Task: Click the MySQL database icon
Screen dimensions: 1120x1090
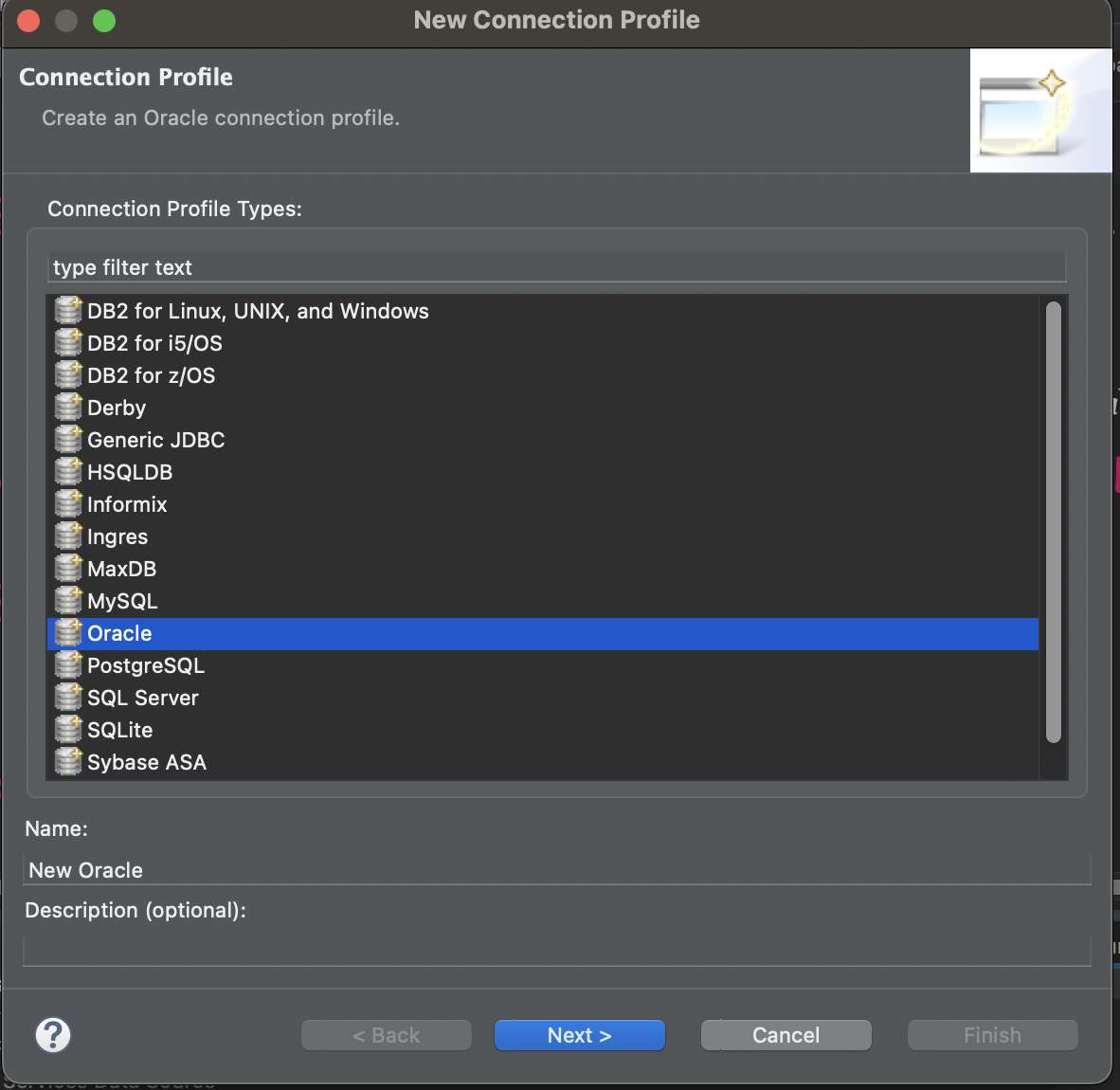Action: point(68,600)
